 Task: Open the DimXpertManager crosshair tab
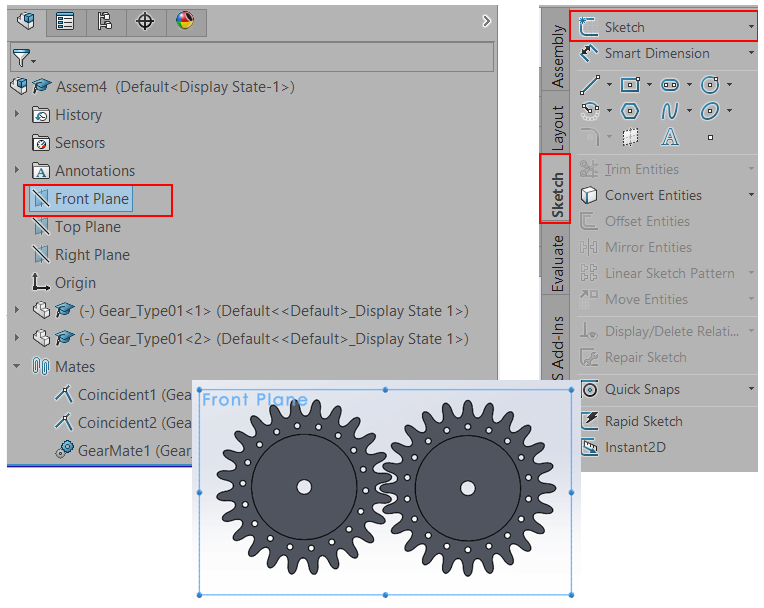145,21
